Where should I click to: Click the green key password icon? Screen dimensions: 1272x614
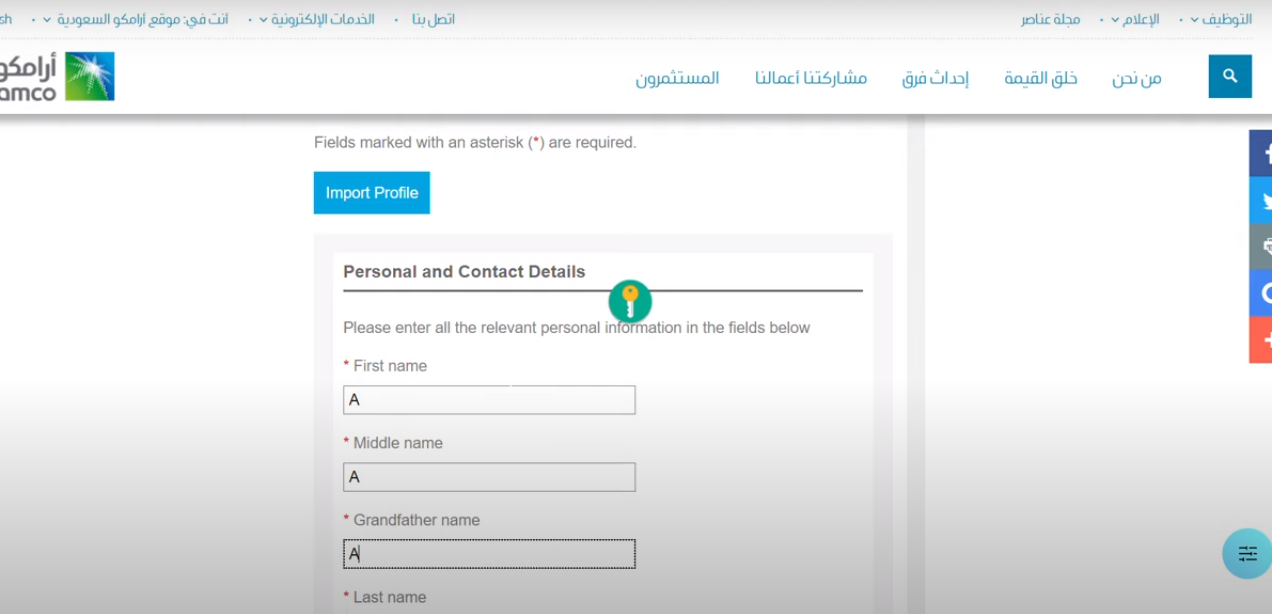coord(630,301)
